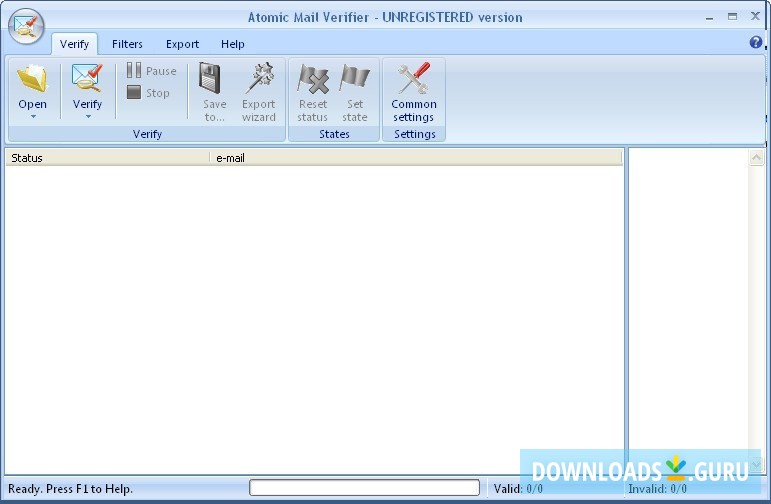
Task: Click the Reset status flag icon
Action: tap(313, 79)
